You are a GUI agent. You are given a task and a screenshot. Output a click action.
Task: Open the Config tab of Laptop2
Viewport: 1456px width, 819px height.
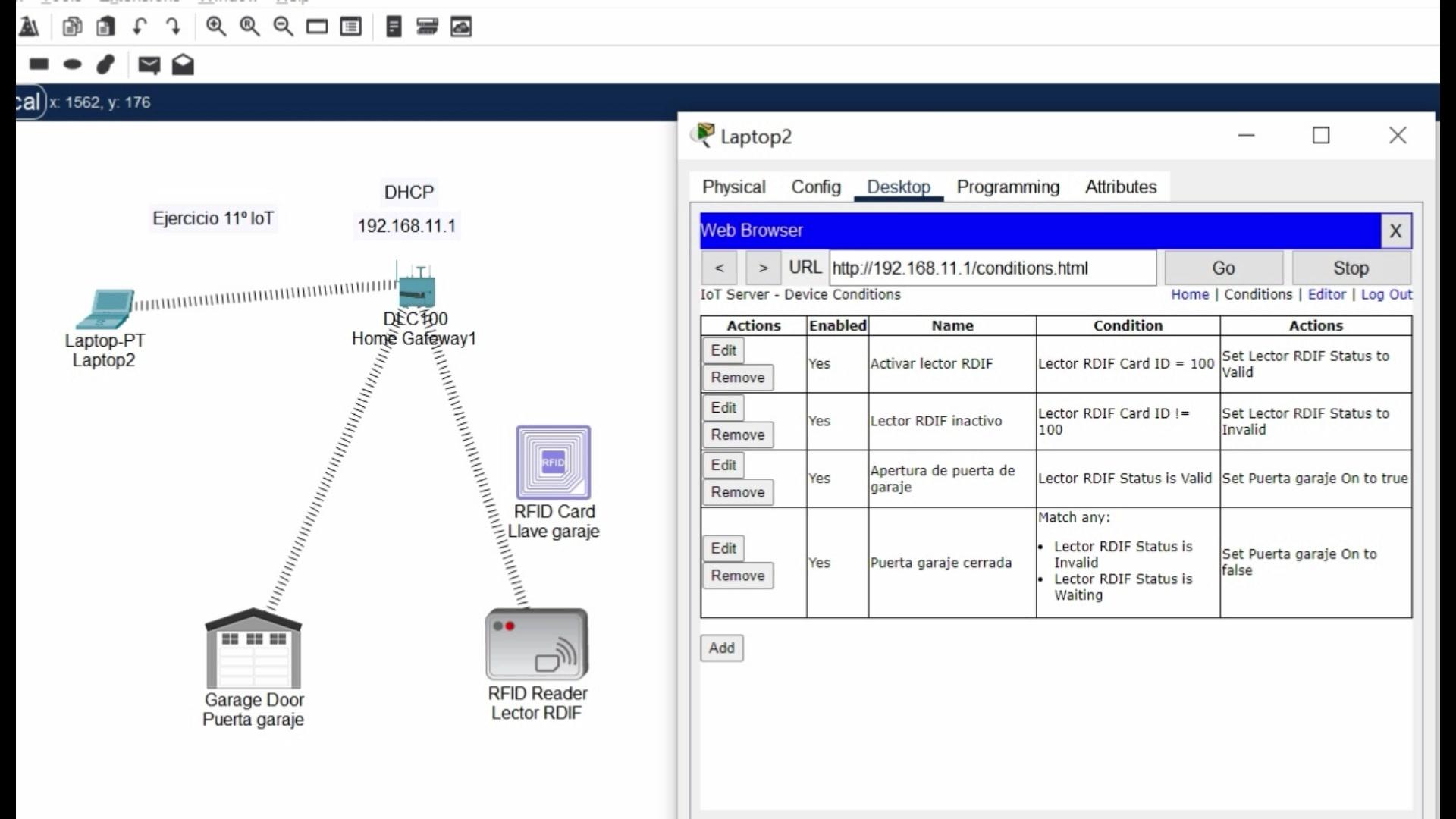(x=816, y=187)
